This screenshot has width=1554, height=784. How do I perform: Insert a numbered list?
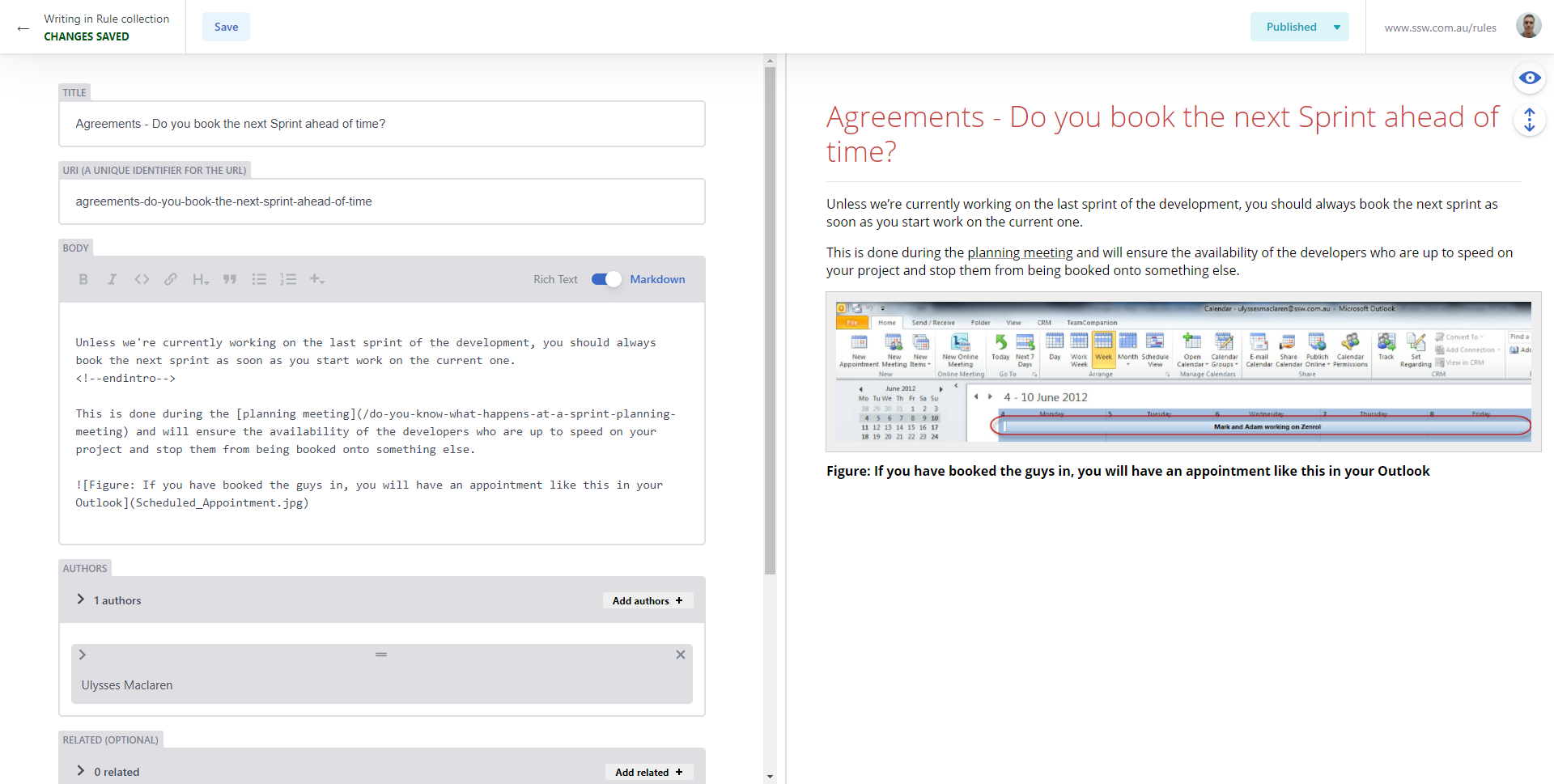tap(288, 279)
